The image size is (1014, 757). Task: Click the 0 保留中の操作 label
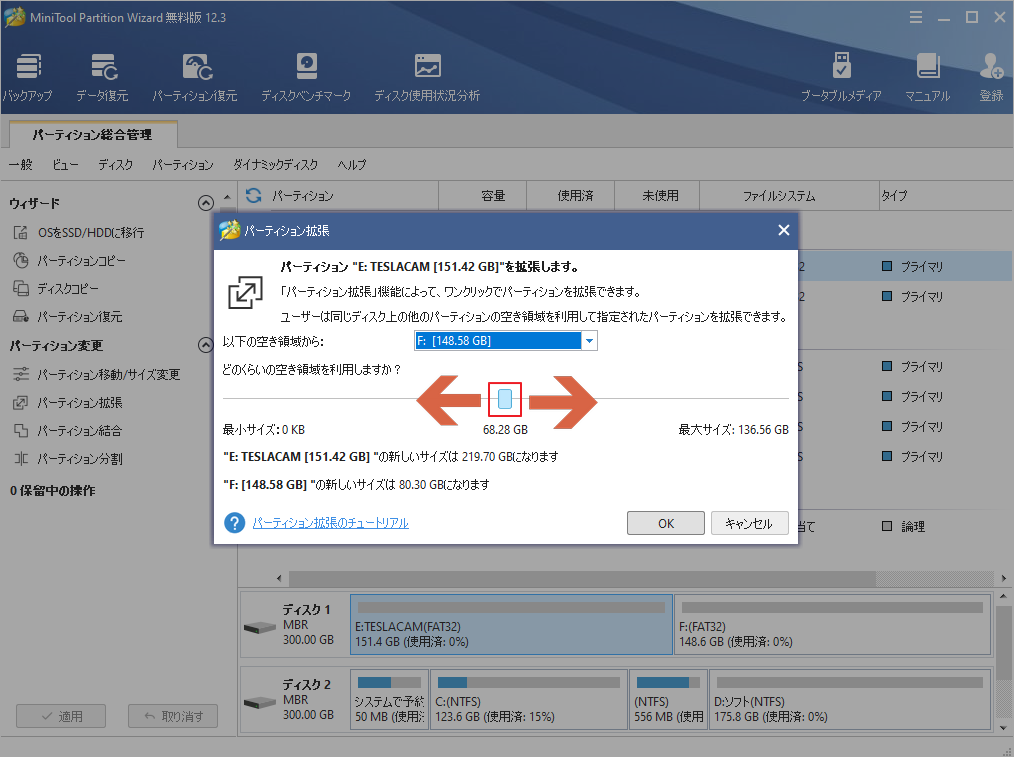(x=52, y=491)
